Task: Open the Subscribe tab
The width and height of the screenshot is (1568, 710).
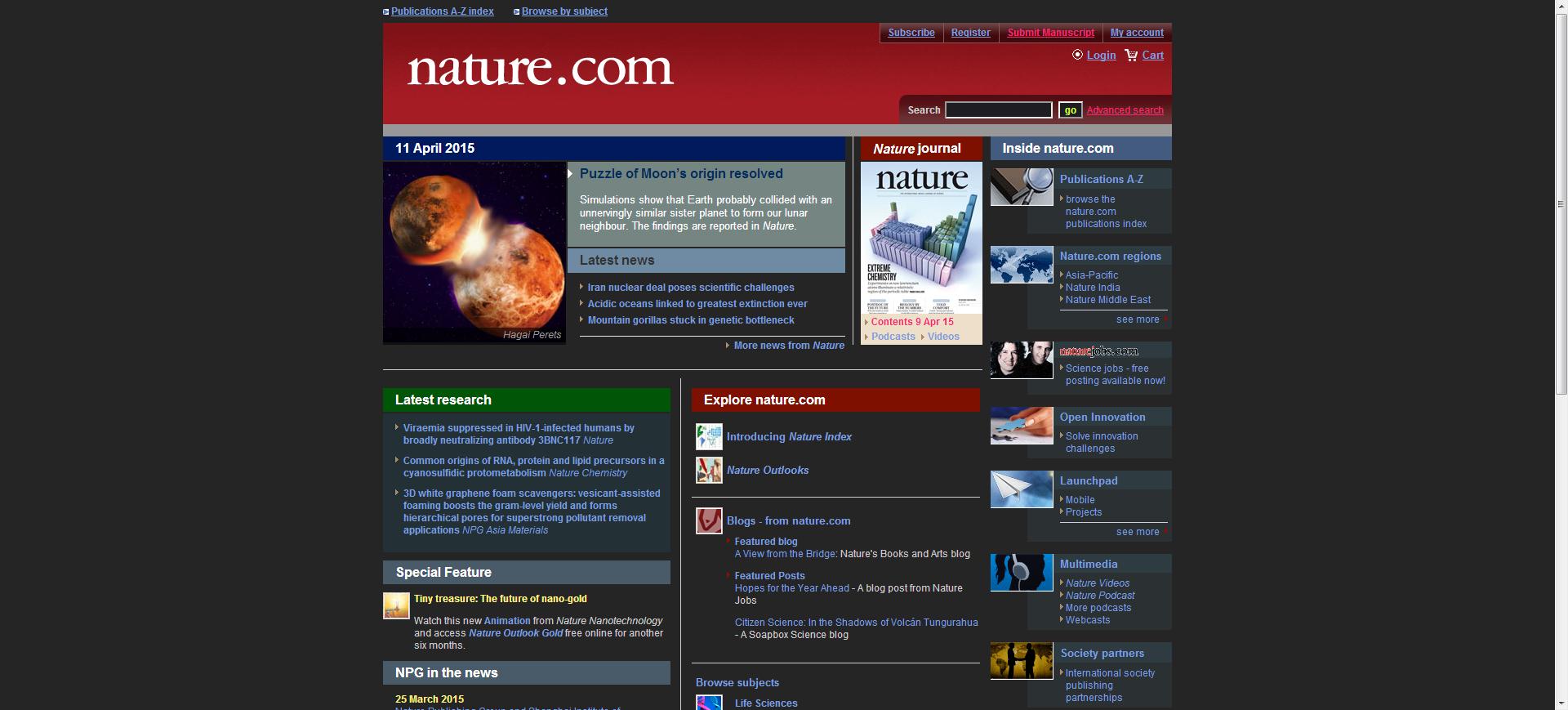Action: click(x=911, y=33)
